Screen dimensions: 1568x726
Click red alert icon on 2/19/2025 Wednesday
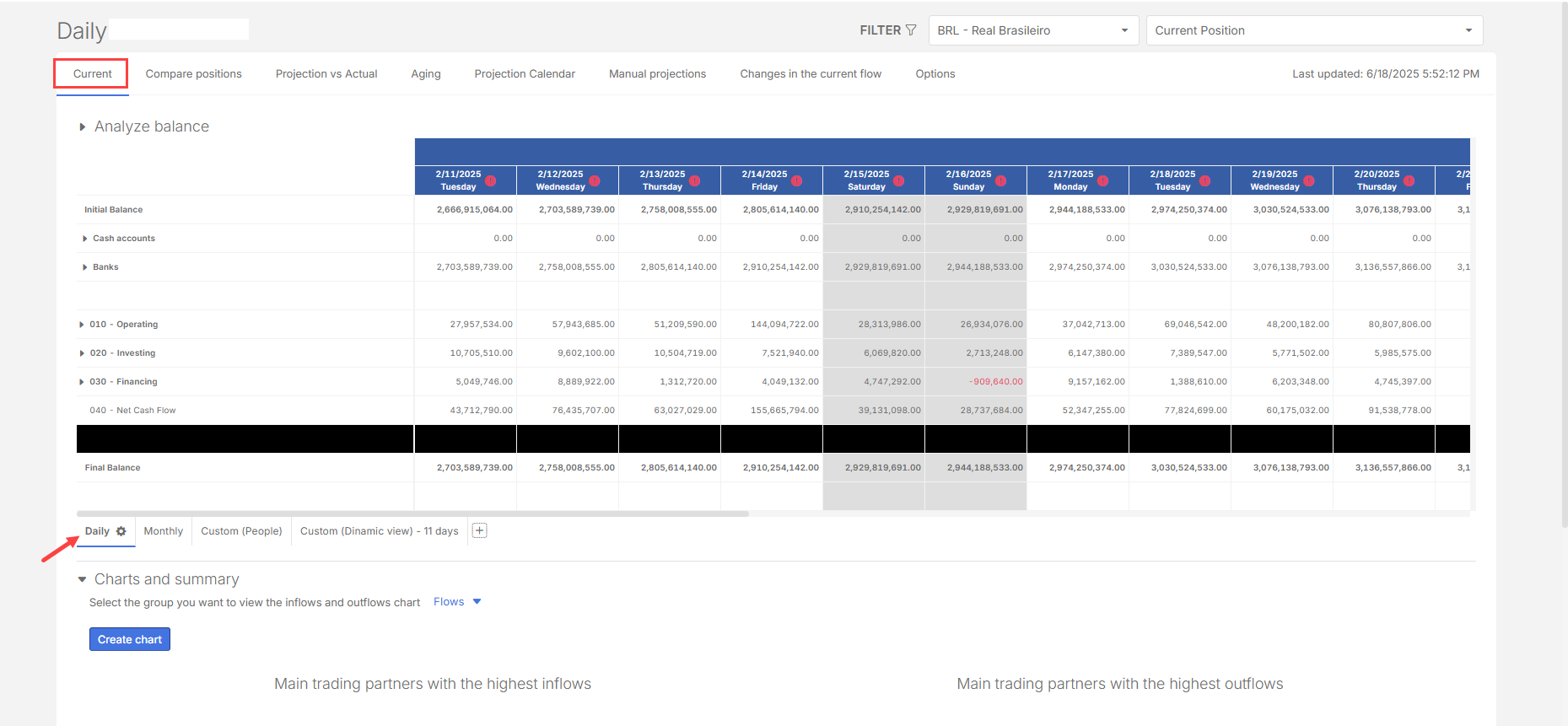tap(1309, 180)
